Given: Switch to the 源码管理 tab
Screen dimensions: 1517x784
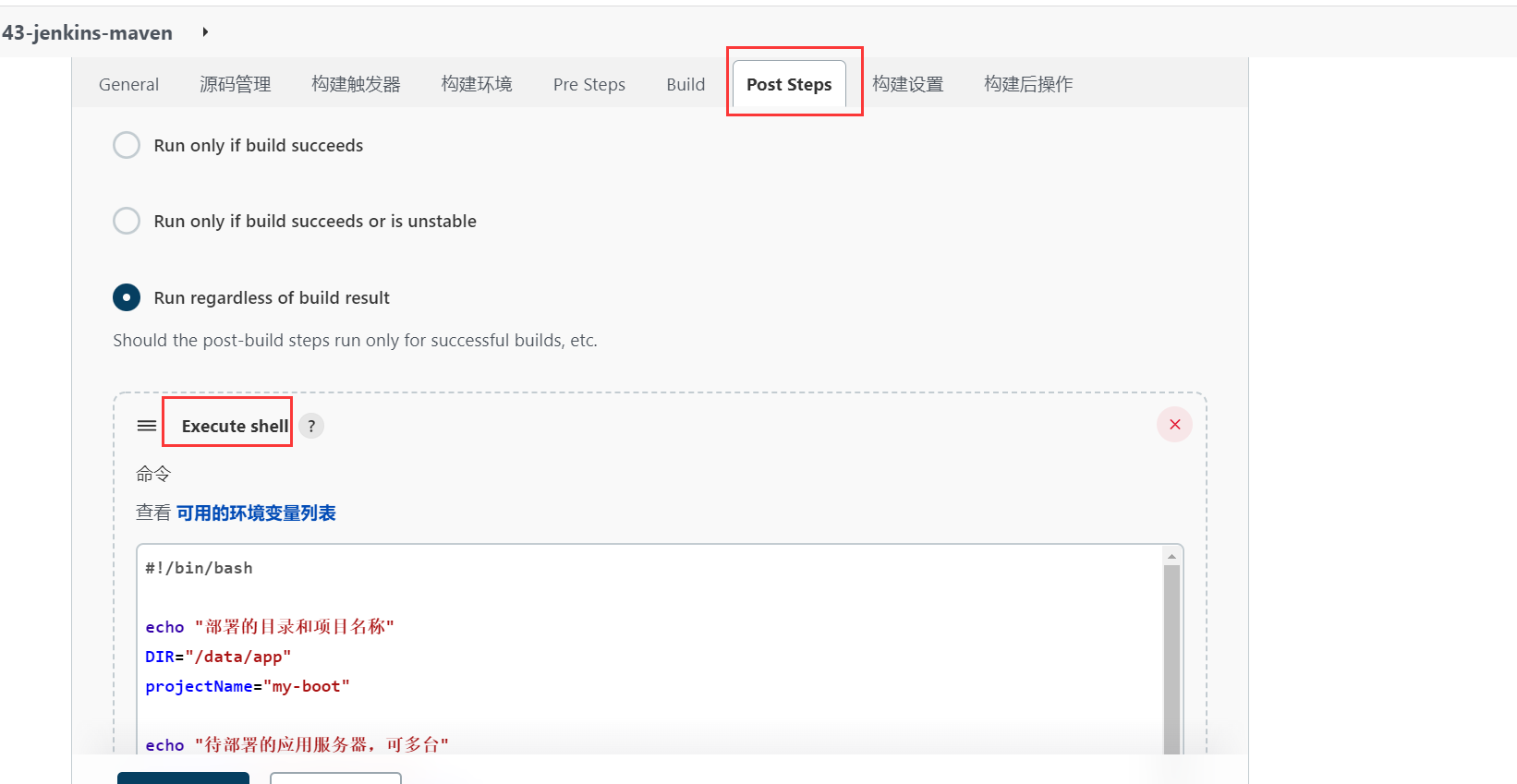Looking at the screenshot, I should 236,84.
